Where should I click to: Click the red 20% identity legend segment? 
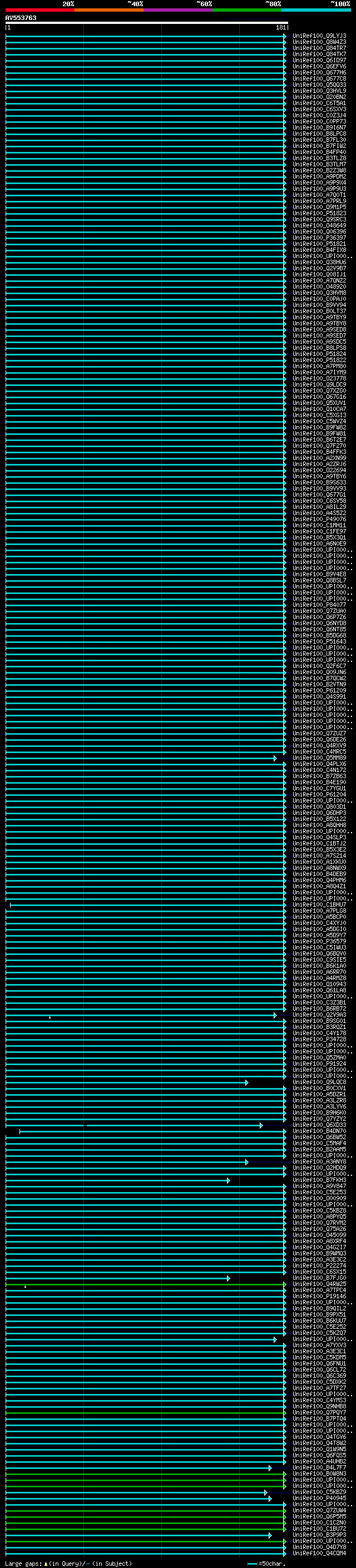pos(39,10)
